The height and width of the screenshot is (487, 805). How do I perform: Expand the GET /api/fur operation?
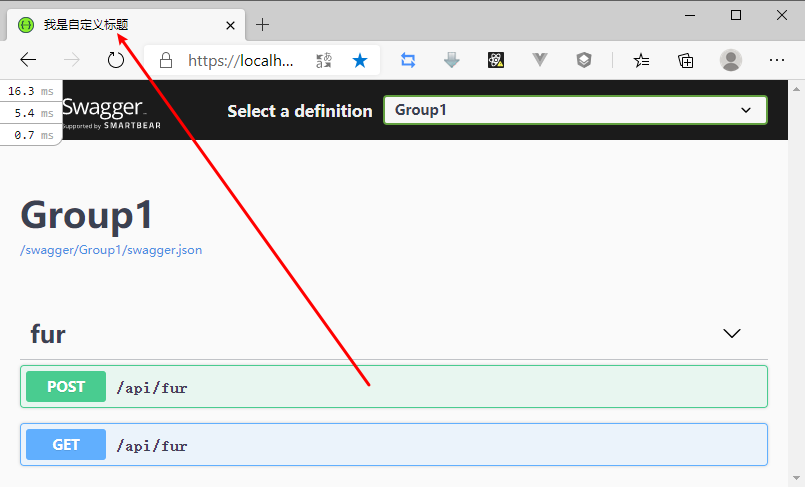(x=394, y=445)
